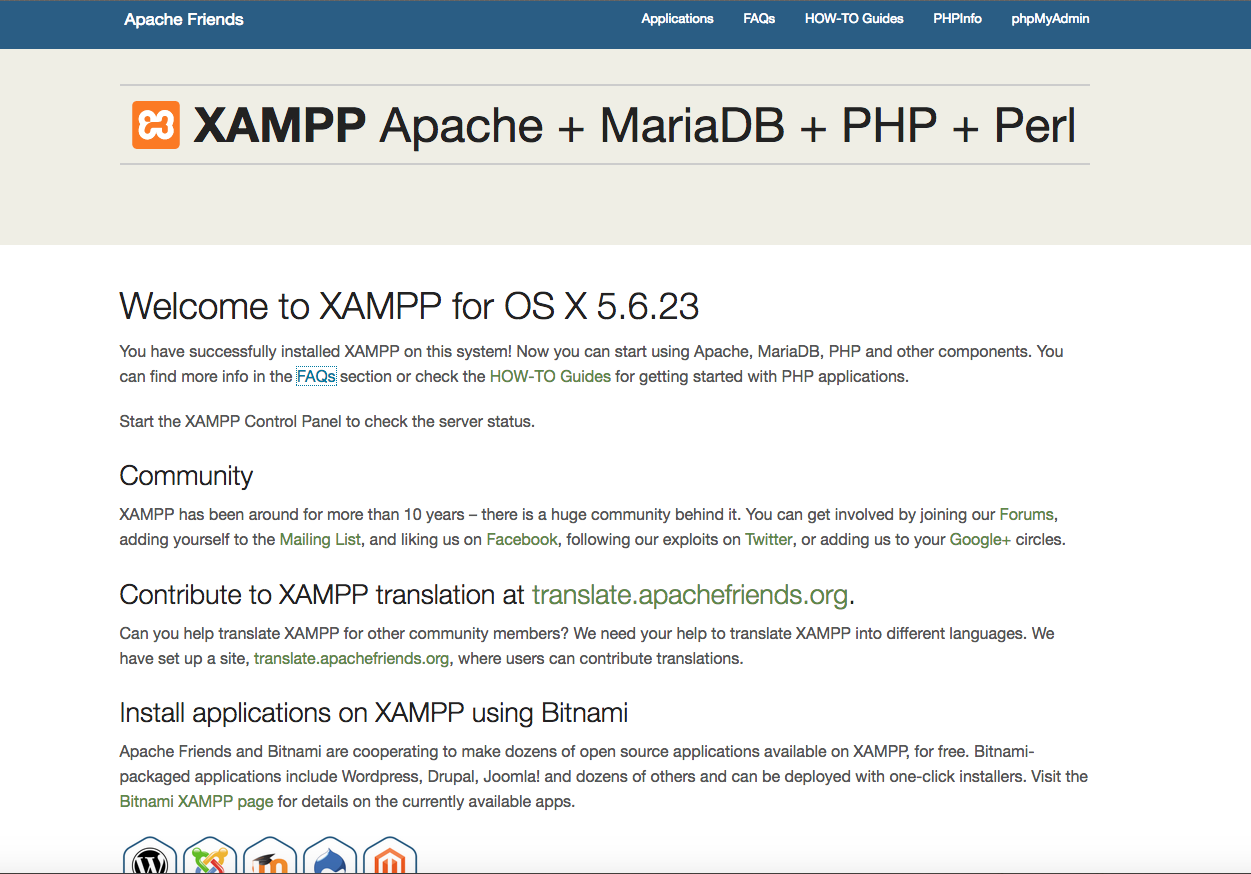Go to Apache Friends home brand link
1251x874 pixels.
pyautogui.click(x=184, y=19)
